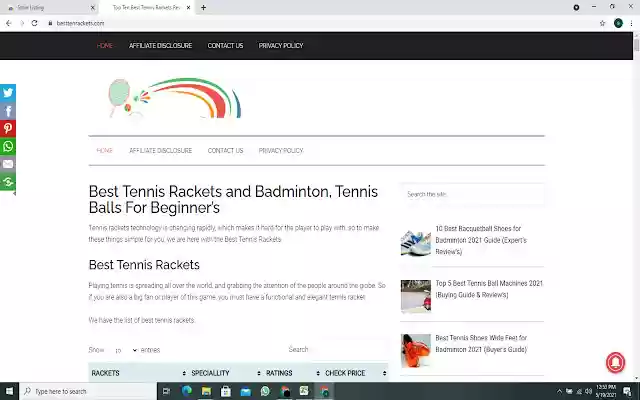
Task: Open Chrome profile avatar
Action: (x=618, y=23)
